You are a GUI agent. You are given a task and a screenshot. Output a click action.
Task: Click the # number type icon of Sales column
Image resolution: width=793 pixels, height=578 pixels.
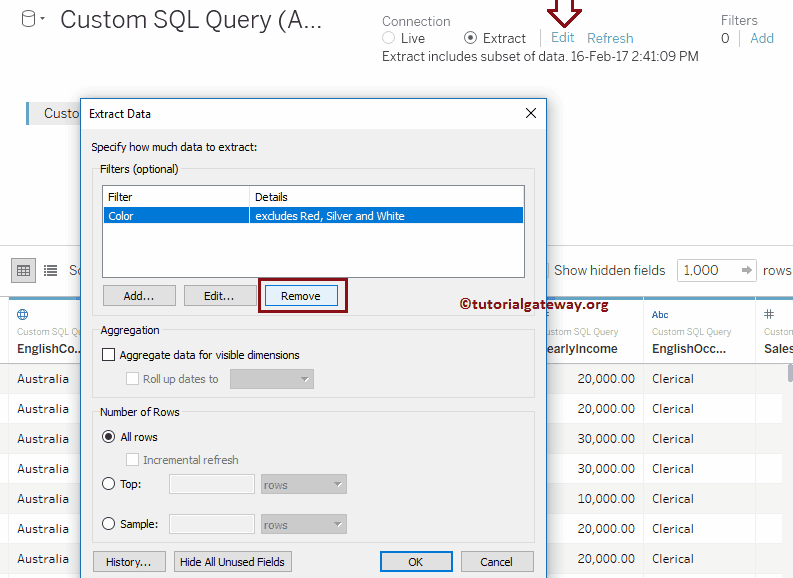[x=769, y=314]
